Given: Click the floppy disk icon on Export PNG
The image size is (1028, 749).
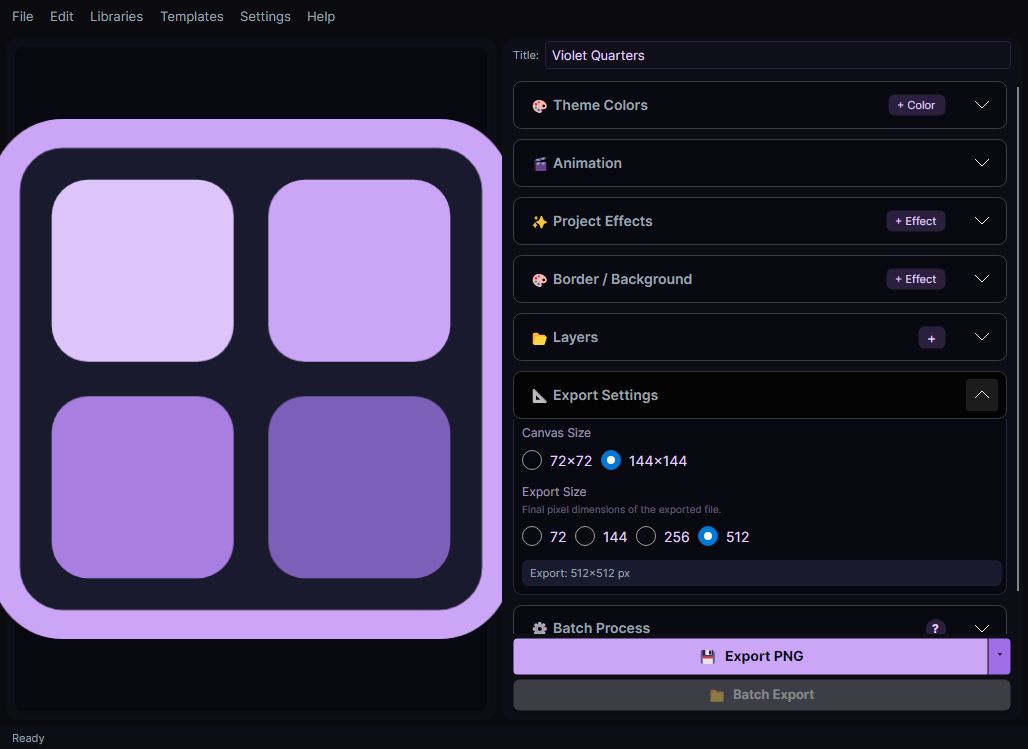Looking at the screenshot, I should tap(707, 657).
